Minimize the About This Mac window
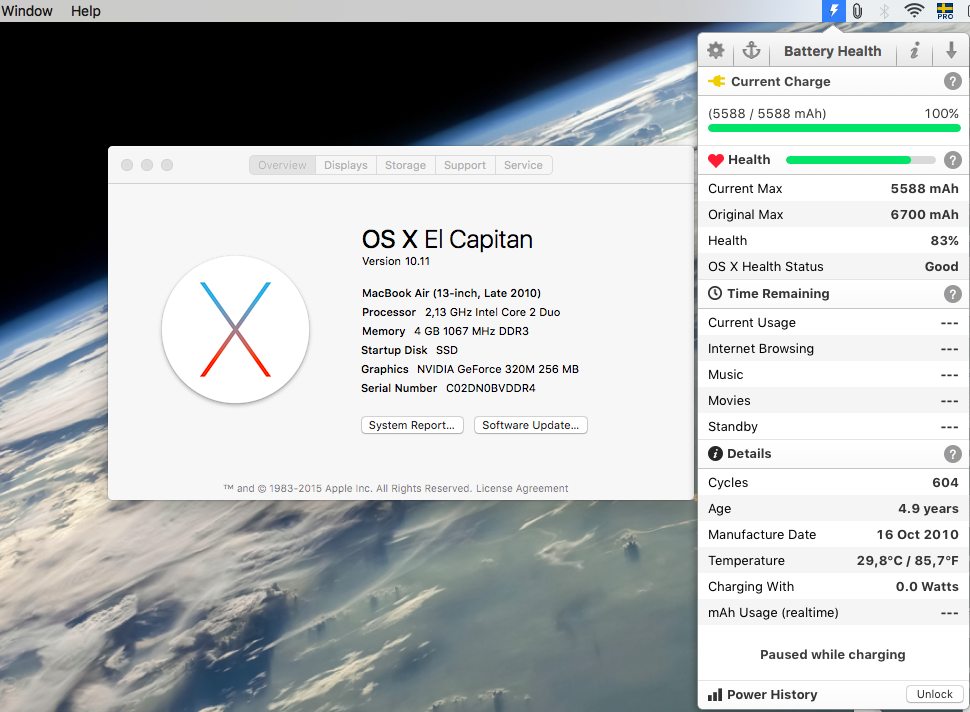 147,165
